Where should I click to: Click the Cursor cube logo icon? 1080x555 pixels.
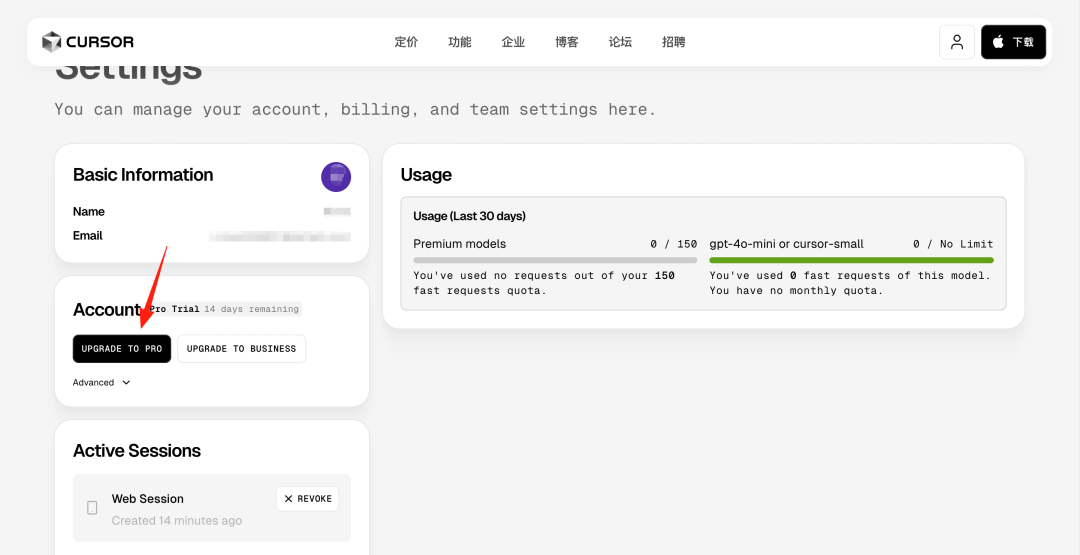(51, 42)
